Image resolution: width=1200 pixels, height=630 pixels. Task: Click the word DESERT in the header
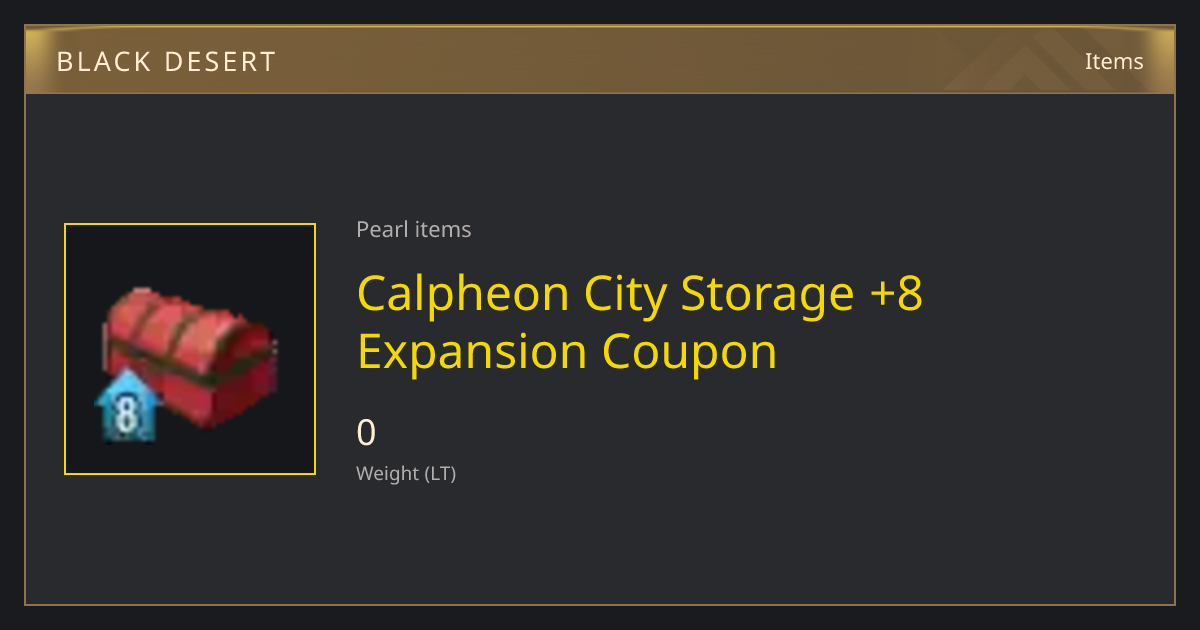(220, 62)
